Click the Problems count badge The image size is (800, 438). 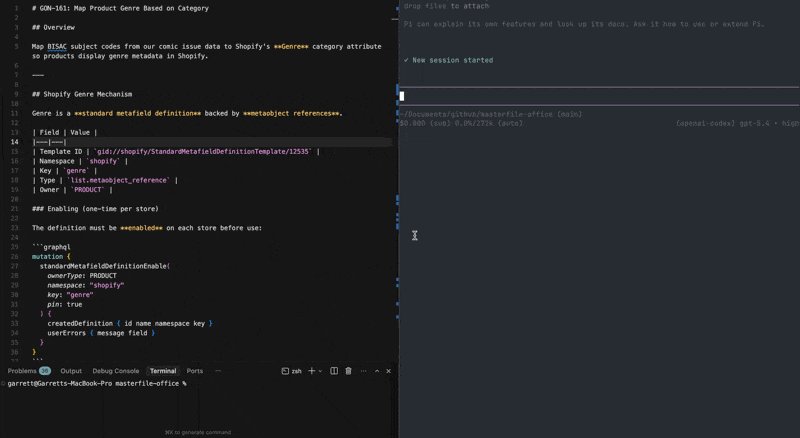click(45, 371)
